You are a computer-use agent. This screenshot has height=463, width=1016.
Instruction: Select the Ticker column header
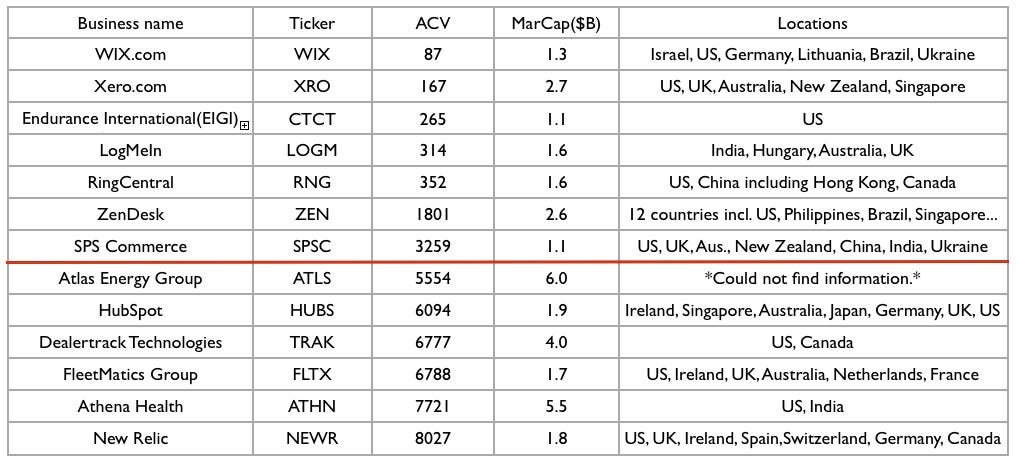[312, 23]
